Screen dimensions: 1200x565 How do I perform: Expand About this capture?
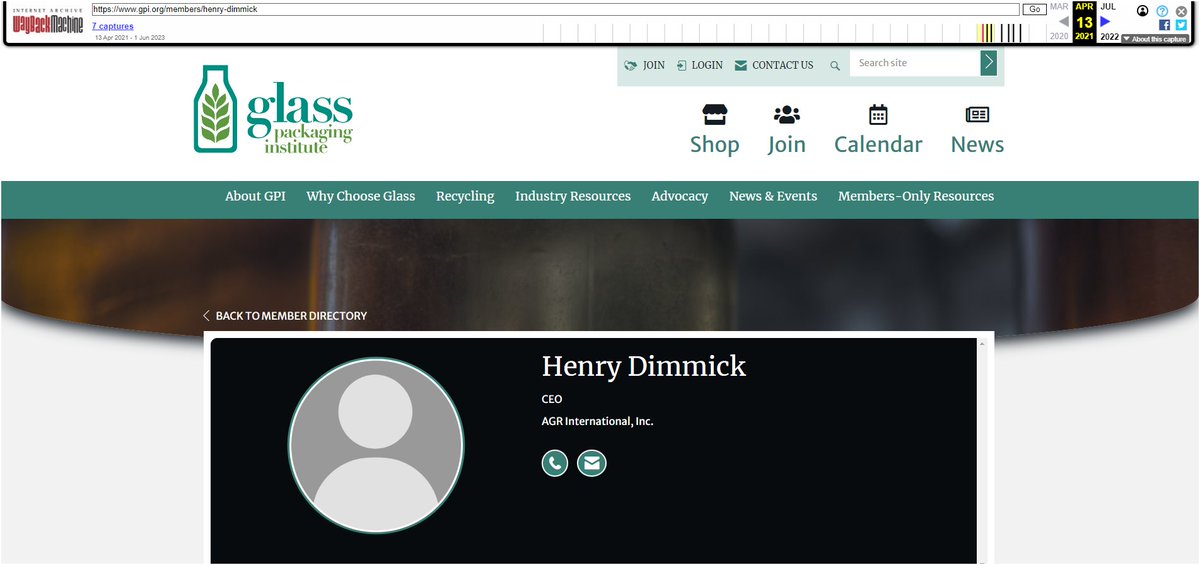[x=1155, y=39]
